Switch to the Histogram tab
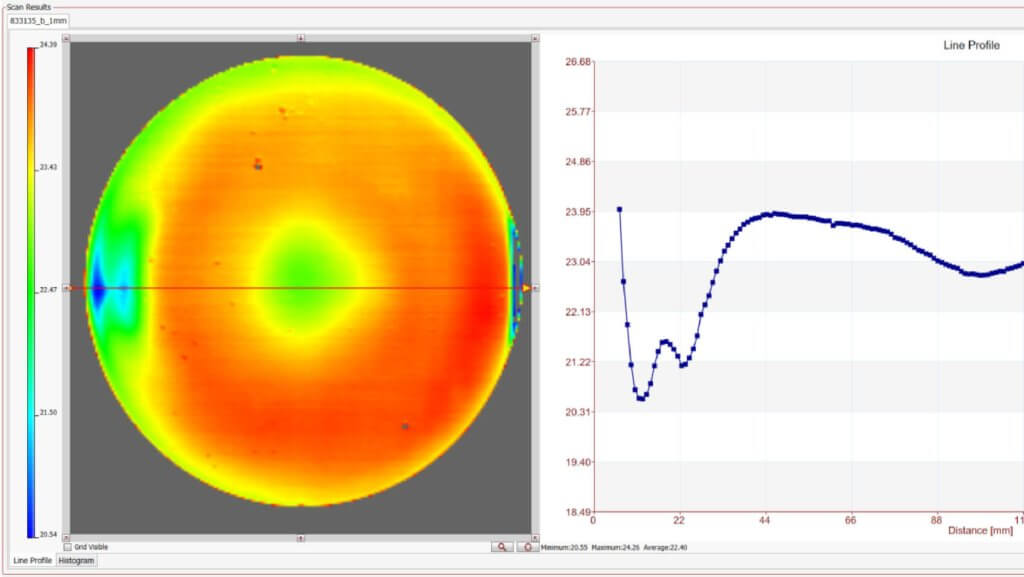Screen dimensions: 1024x577 77,561
